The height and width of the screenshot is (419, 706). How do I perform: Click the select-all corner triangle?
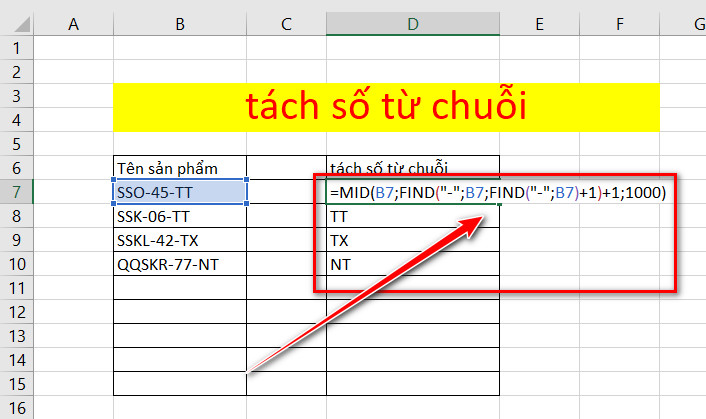(x=22, y=24)
